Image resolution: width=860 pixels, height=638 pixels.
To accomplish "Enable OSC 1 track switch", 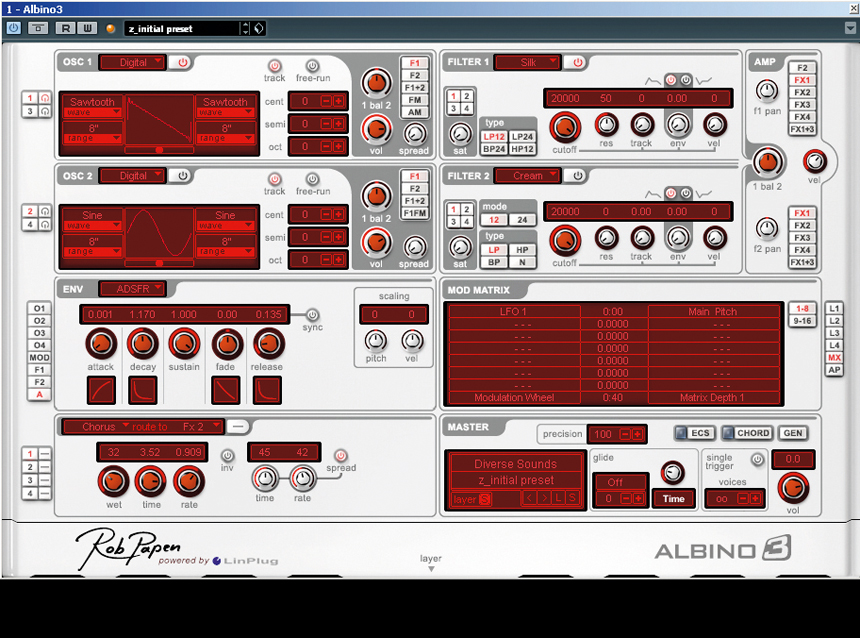I will pos(274,66).
